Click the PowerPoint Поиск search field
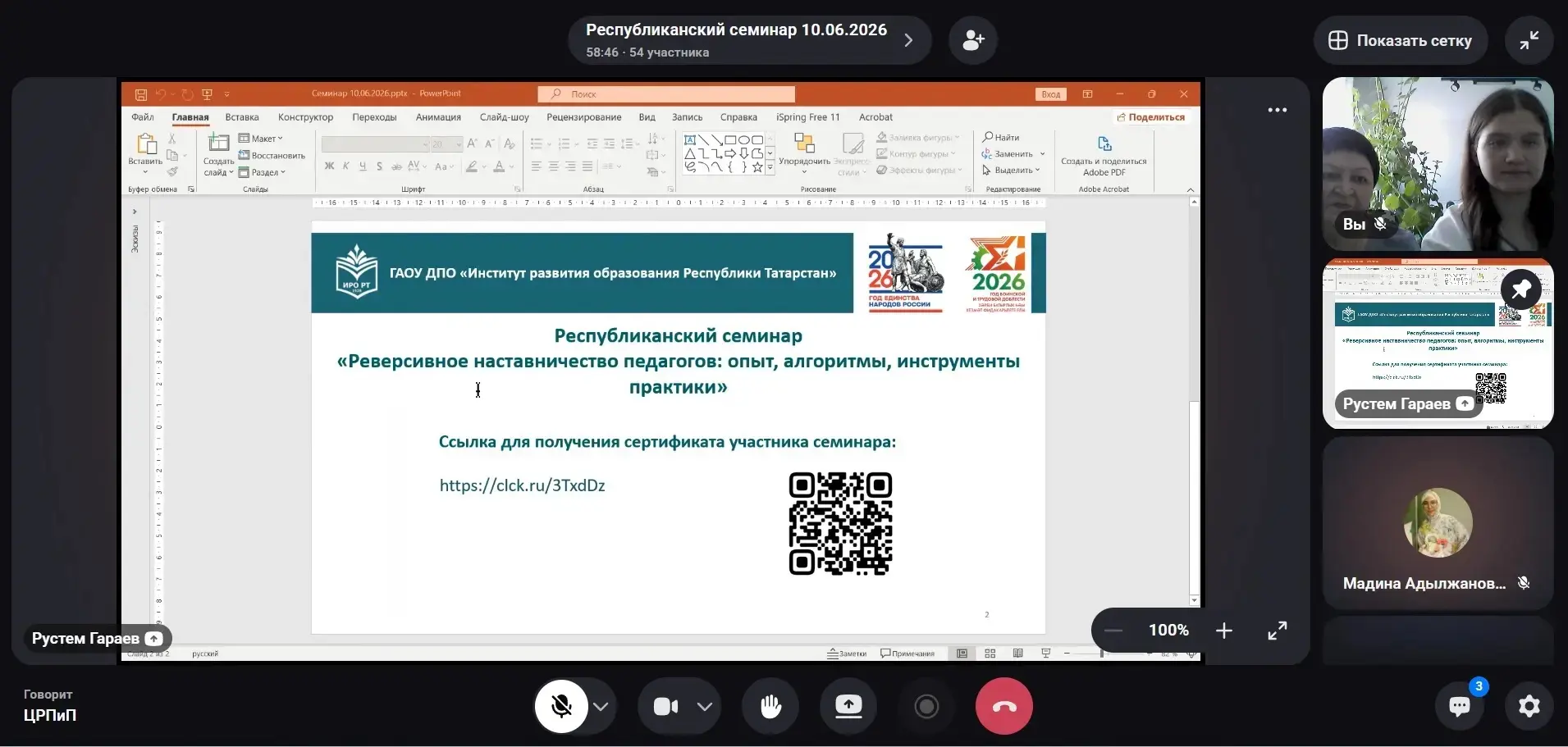Screen dimensions: 1568x747 click(x=666, y=94)
